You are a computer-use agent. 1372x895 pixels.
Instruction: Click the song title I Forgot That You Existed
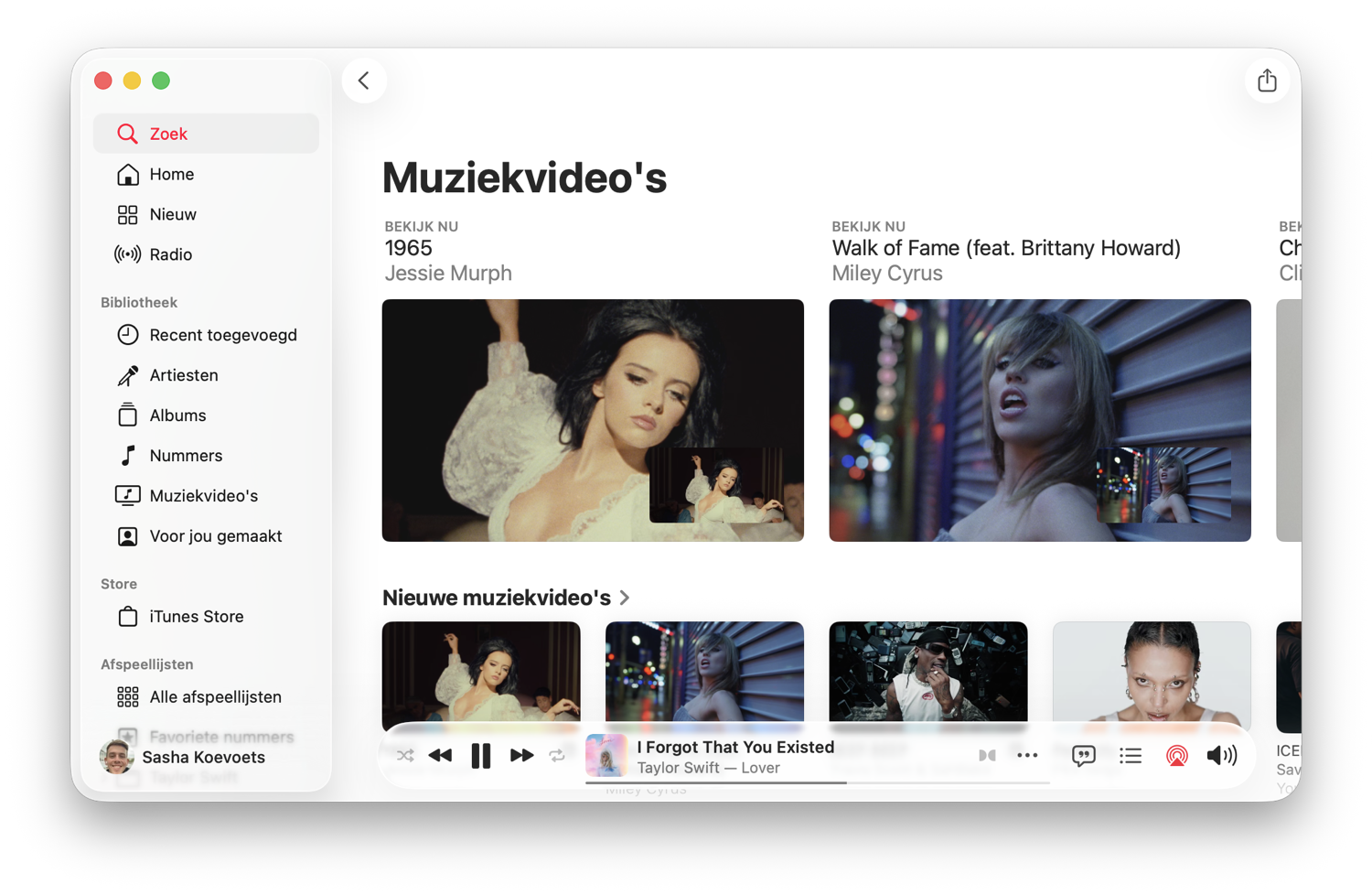coord(735,747)
